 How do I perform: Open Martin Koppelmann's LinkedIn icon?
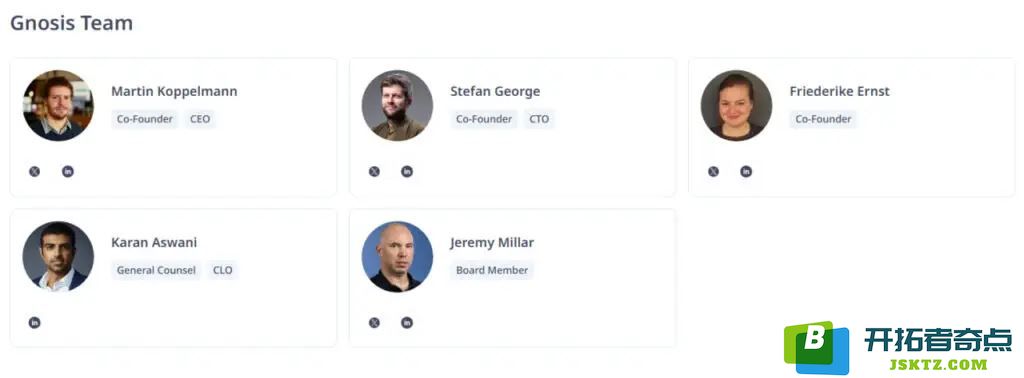coord(68,172)
